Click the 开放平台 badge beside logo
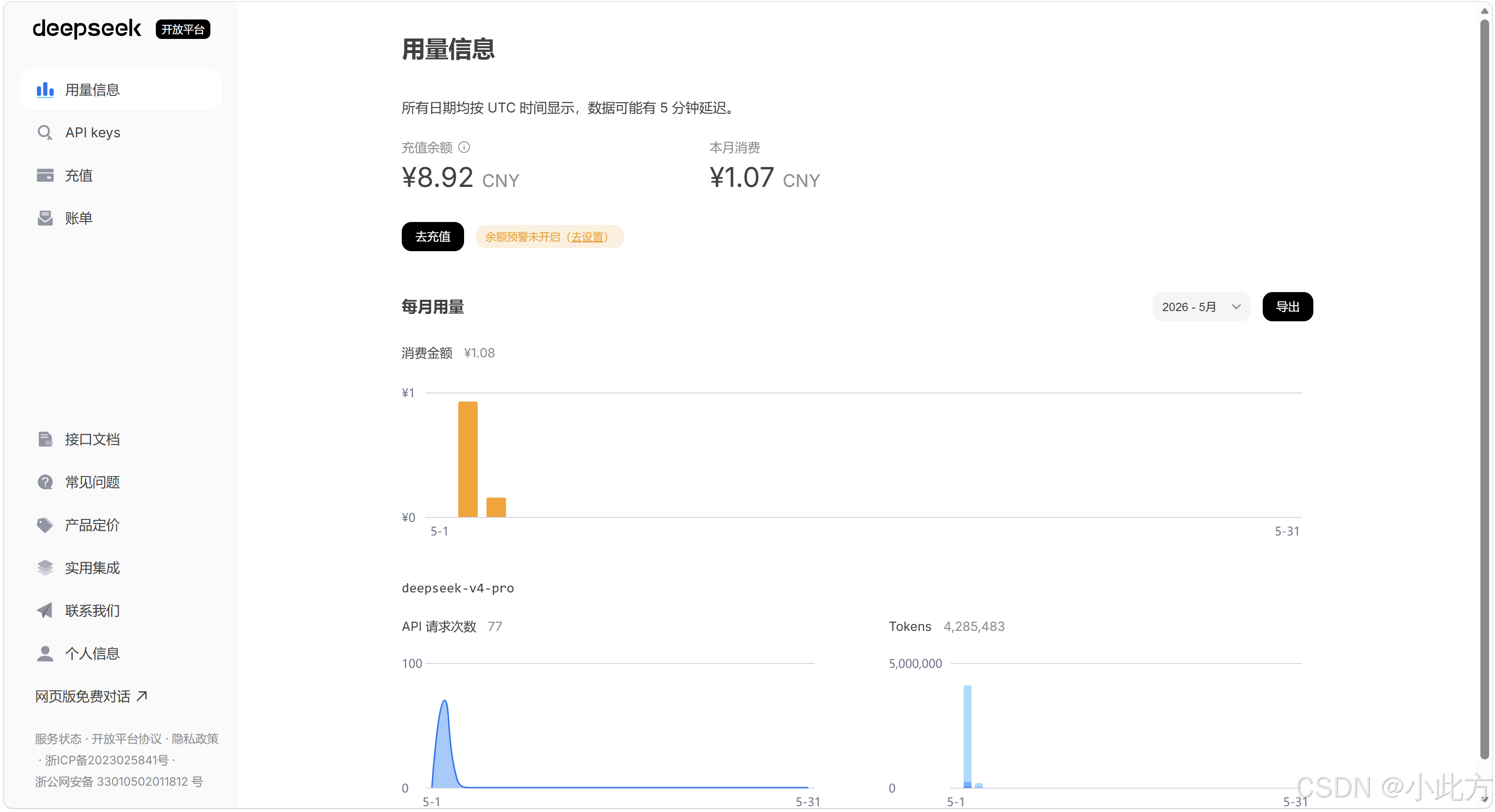The image size is (1495, 812). tap(183, 29)
